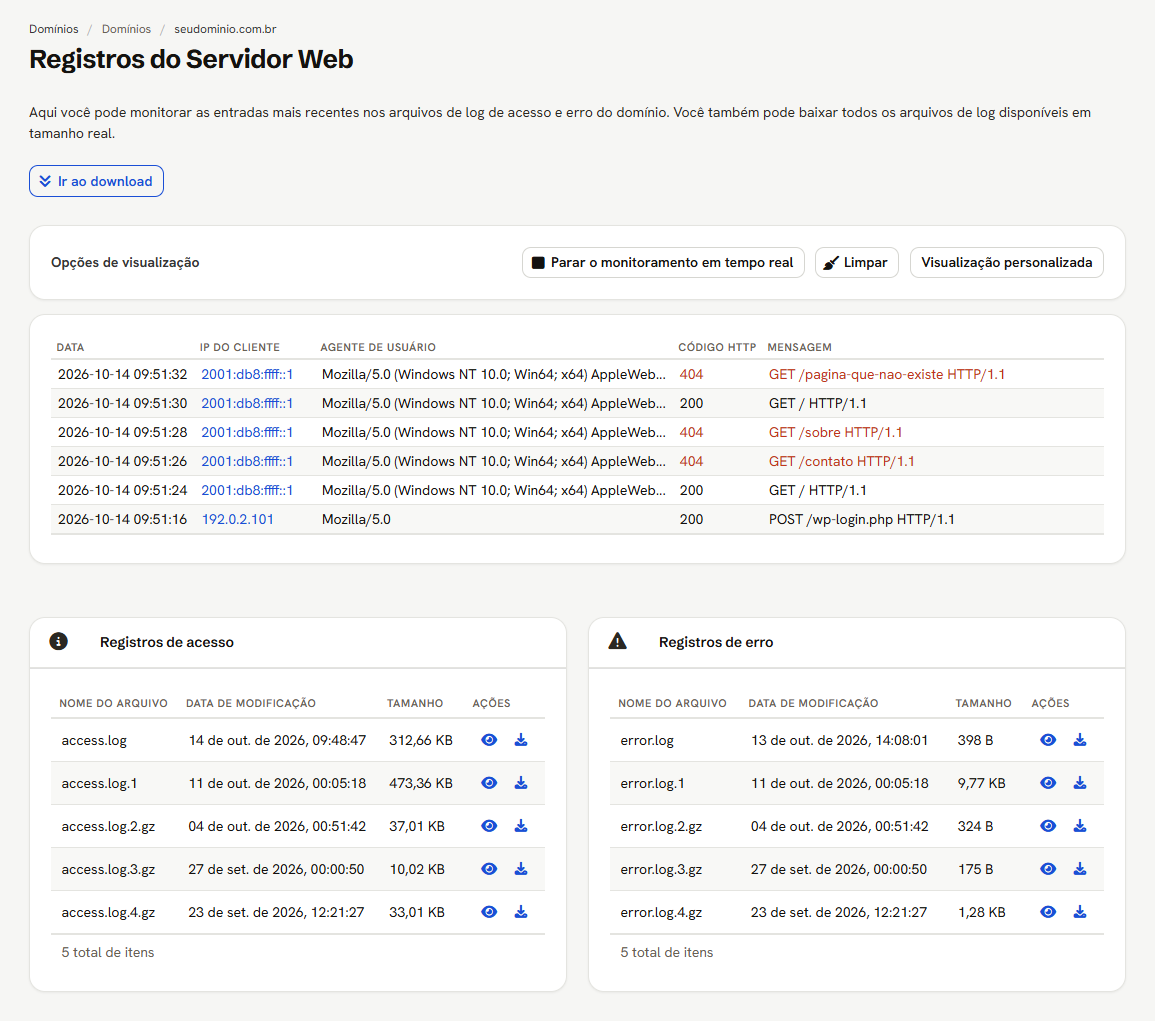Select the 14 de out. 09:48:47 date
Image resolution: width=1155 pixels, height=1021 pixels.
point(277,740)
